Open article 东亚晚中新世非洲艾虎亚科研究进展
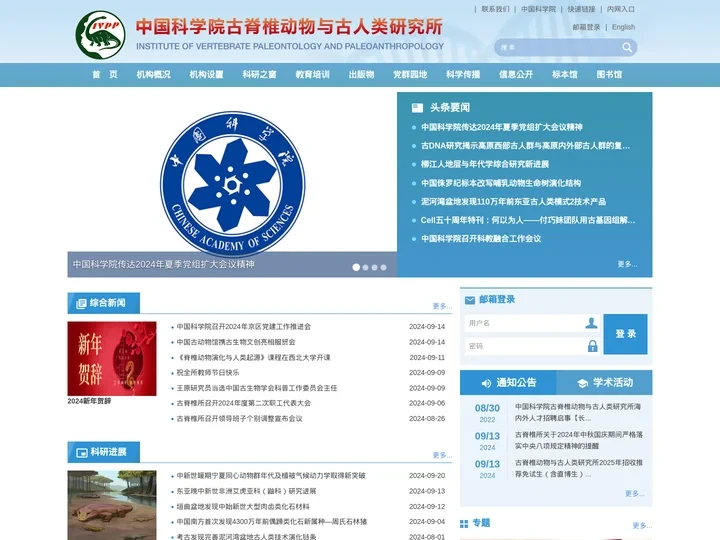 246,491
